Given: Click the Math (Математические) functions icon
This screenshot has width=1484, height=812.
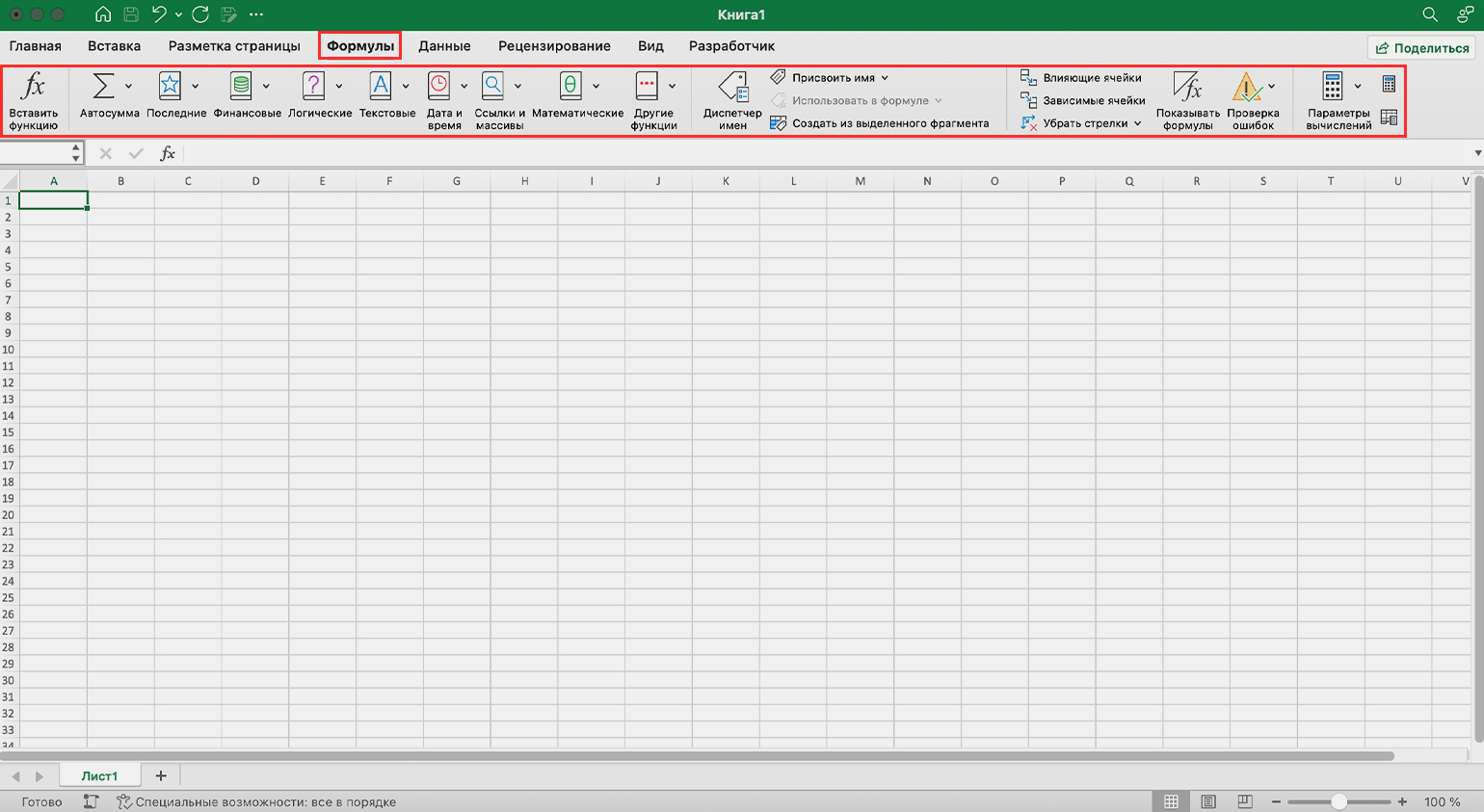Looking at the screenshot, I should 570,87.
